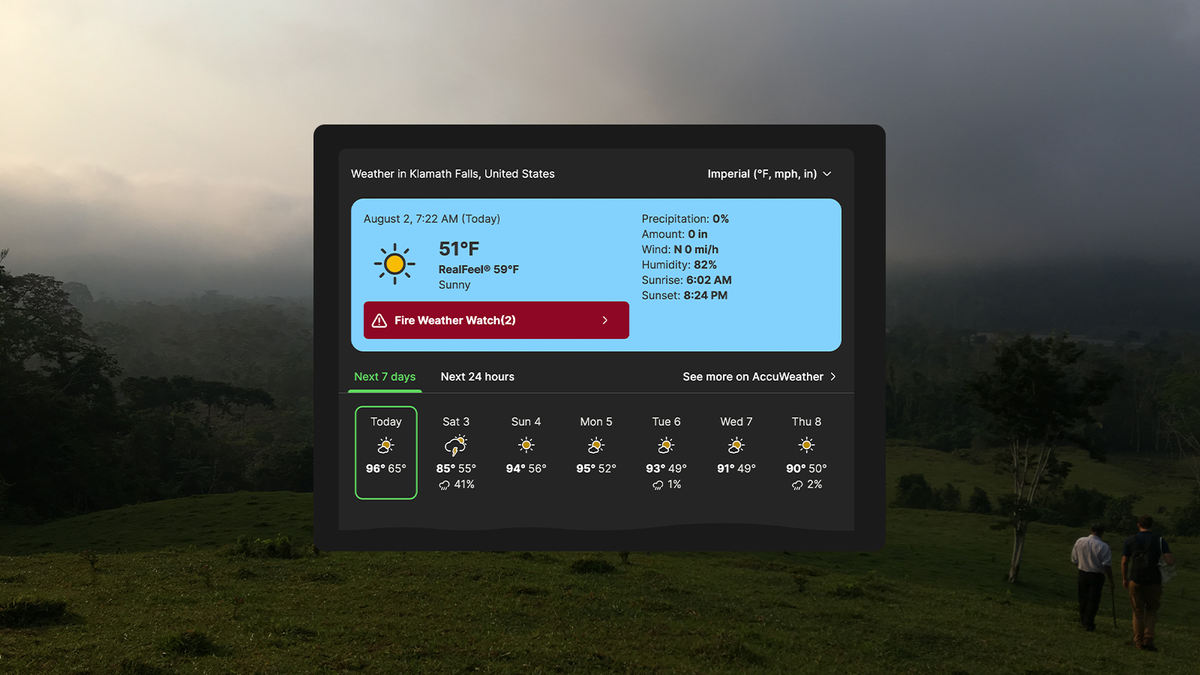Select the showers icon under Sat 3
Screen dimensions: 1200x675
pyautogui.click(x=456, y=443)
